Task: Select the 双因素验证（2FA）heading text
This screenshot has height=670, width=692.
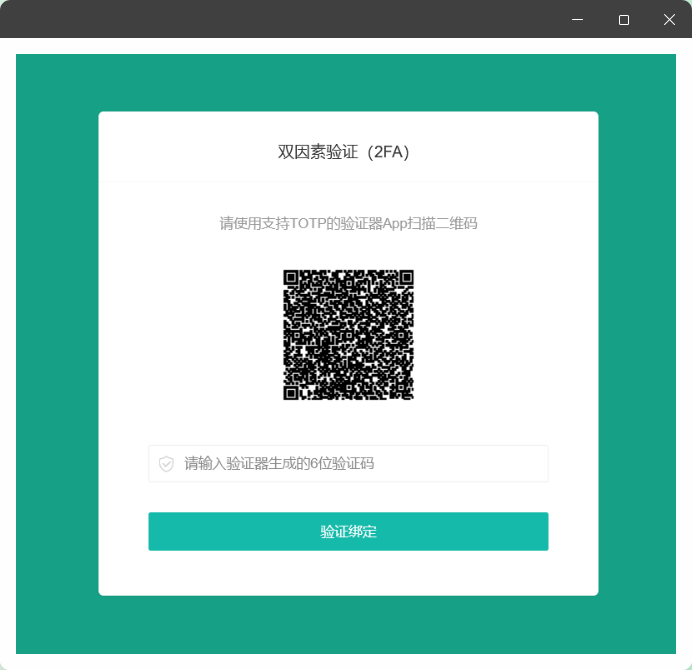Action: pyautogui.click(x=344, y=152)
